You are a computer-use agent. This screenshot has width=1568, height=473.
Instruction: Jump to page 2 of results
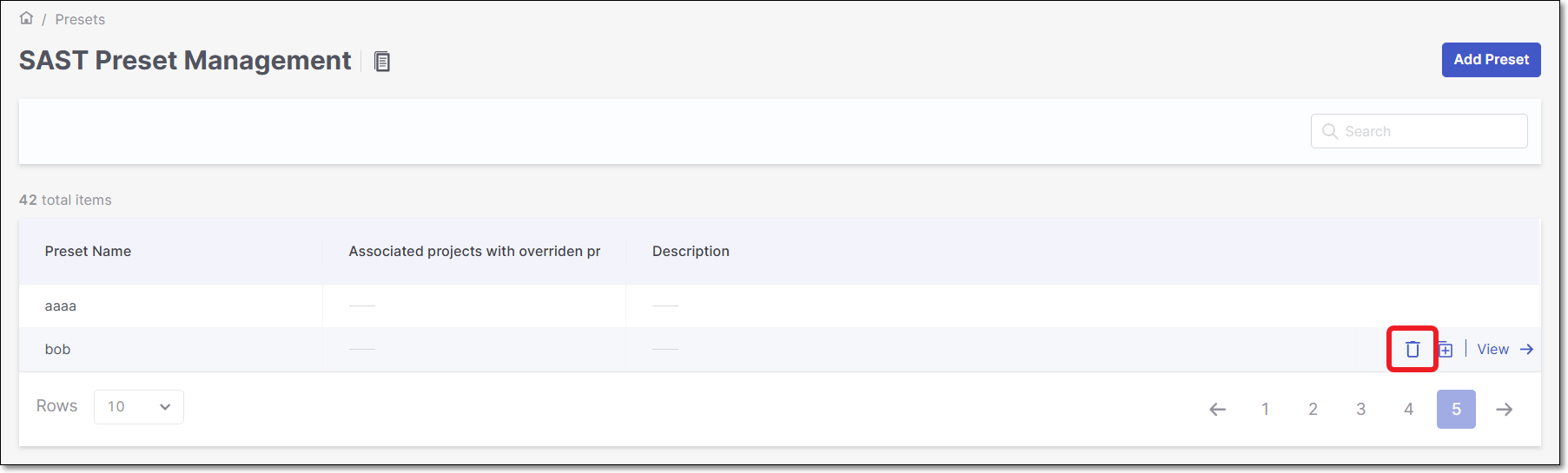click(1313, 410)
